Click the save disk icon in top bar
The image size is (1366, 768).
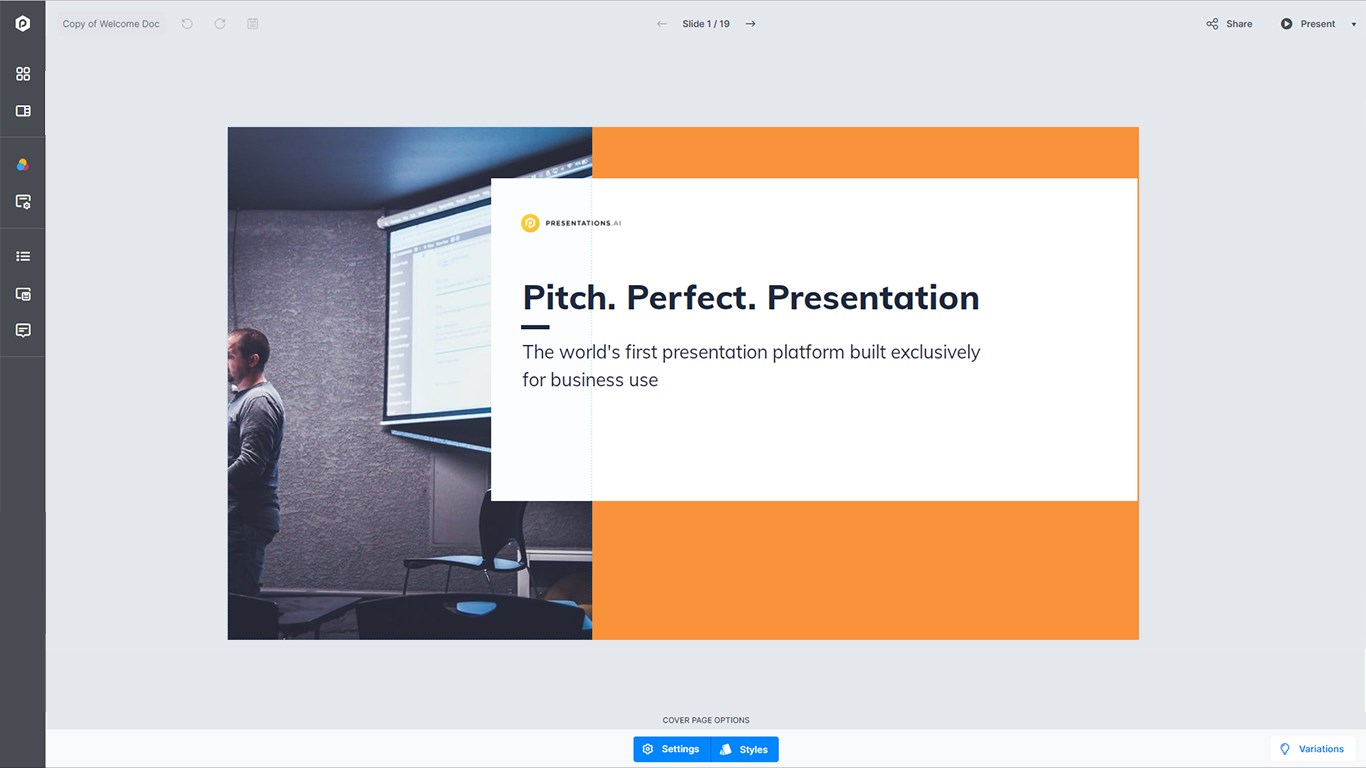(x=253, y=24)
